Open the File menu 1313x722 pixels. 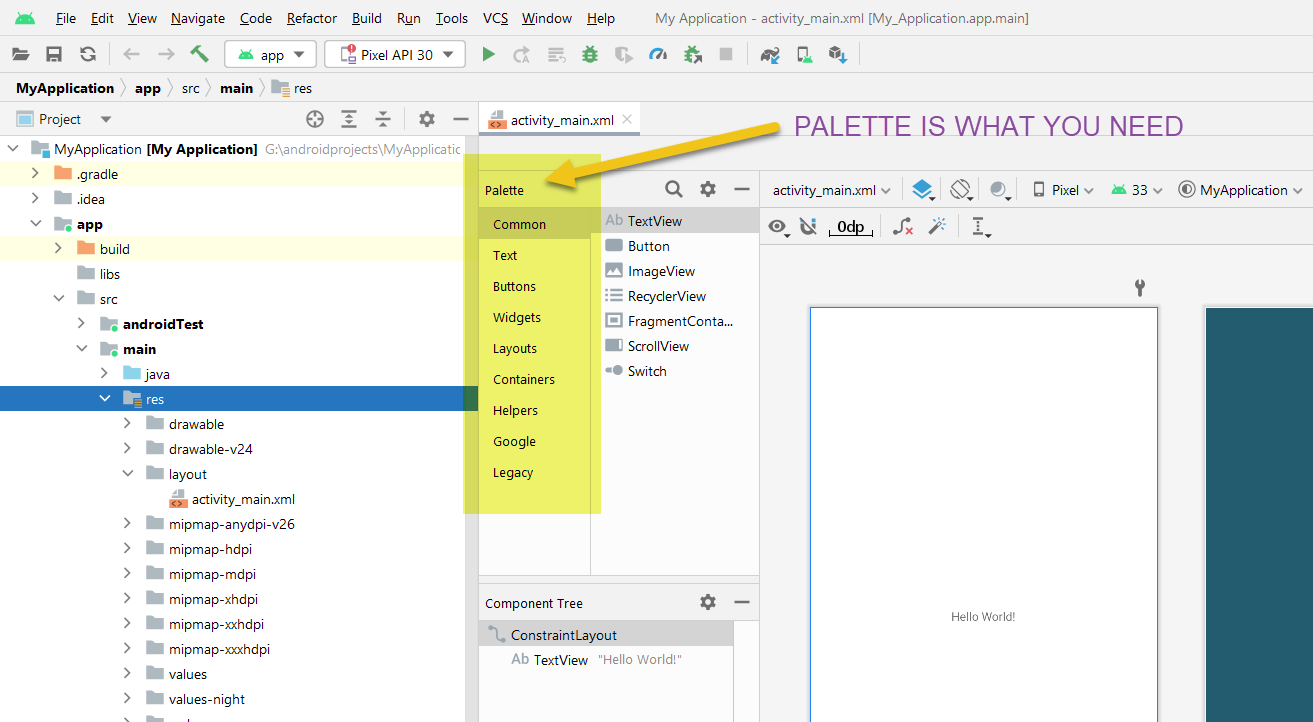click(x=66, y=18)
